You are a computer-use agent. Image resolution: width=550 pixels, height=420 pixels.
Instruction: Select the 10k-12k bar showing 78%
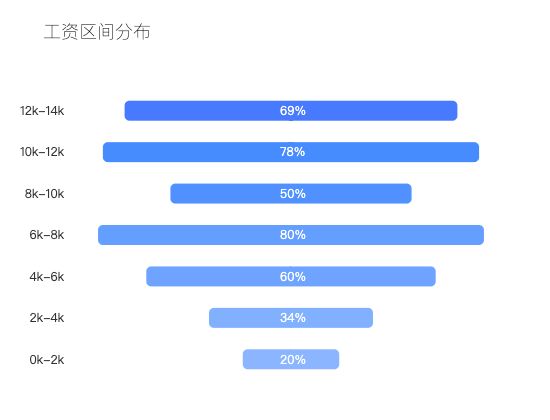point(291,152)
